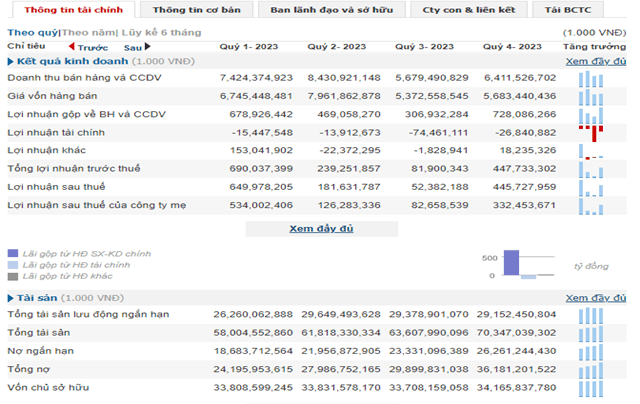Screen dimensions: 640x404
Task: Select the Lợi nhuận sau thuế của công ty mẹ label
Action: coord(96,205)
